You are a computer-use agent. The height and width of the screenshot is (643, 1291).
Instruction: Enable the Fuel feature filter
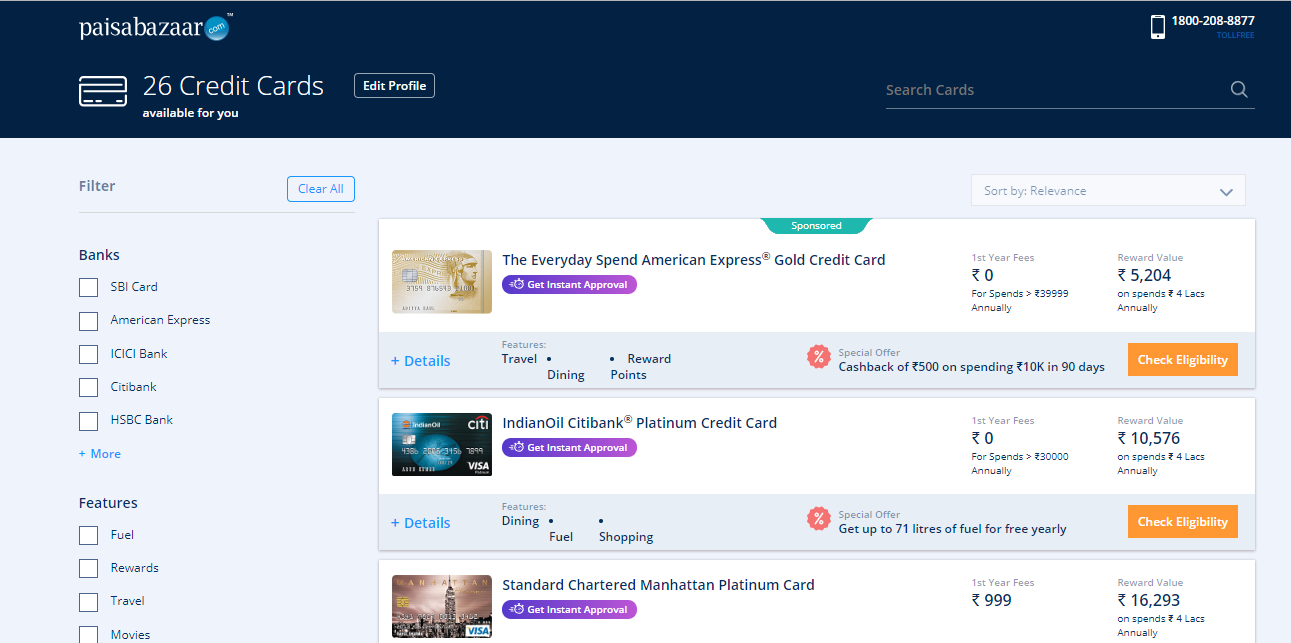tap(89, 536)
